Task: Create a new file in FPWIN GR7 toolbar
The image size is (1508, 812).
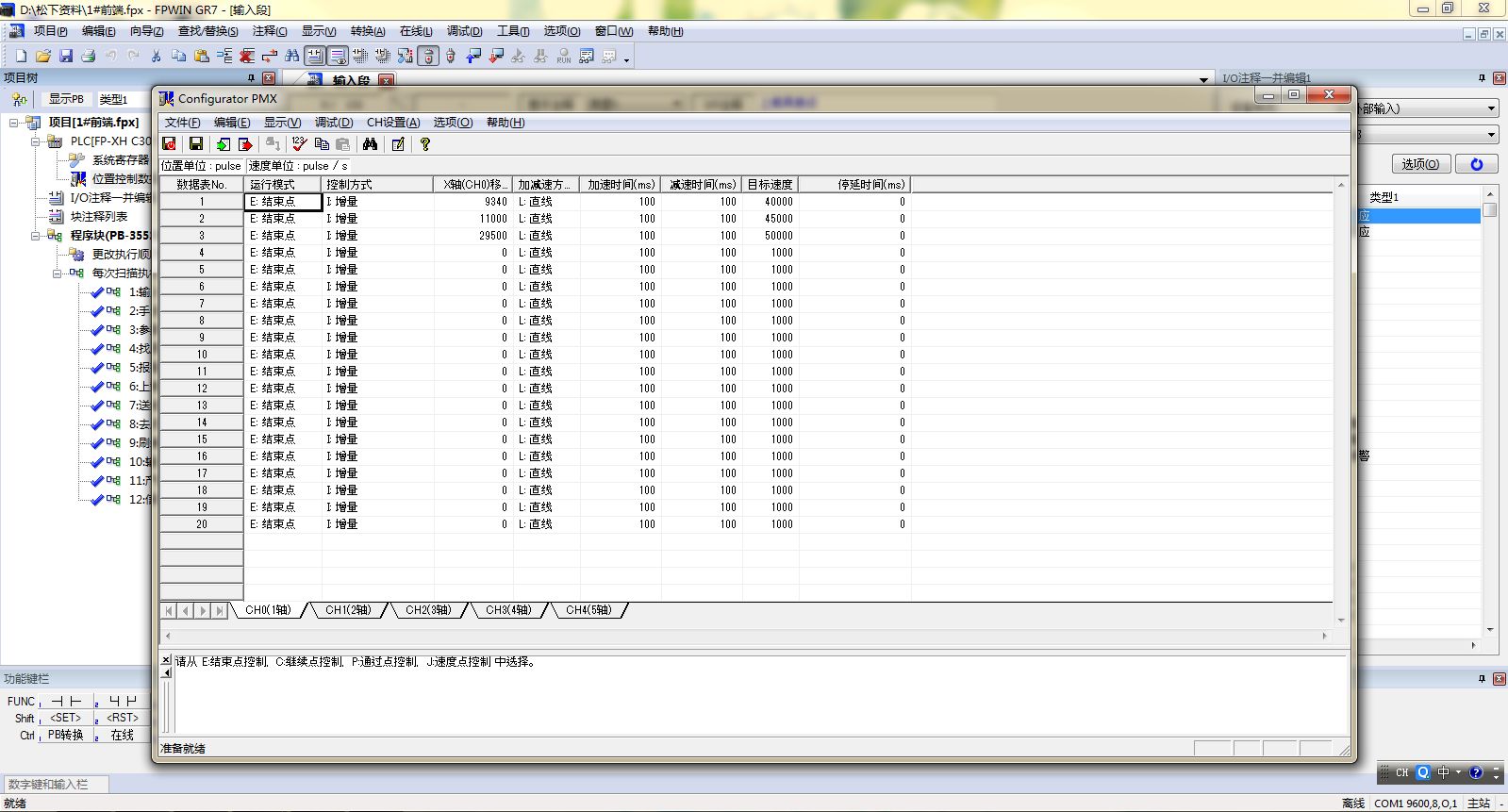Action: click(x=21, y=56)
